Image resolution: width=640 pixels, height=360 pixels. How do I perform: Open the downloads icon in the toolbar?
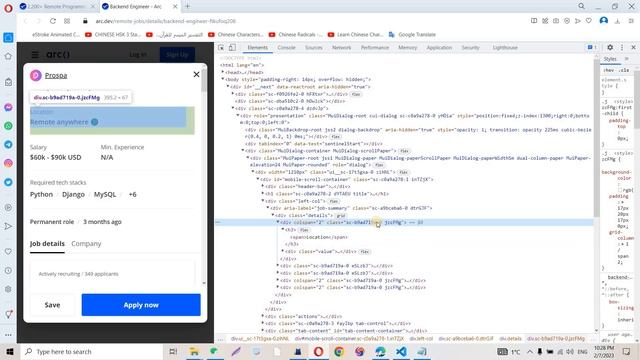pyautogui.click(x=617, y=21)
